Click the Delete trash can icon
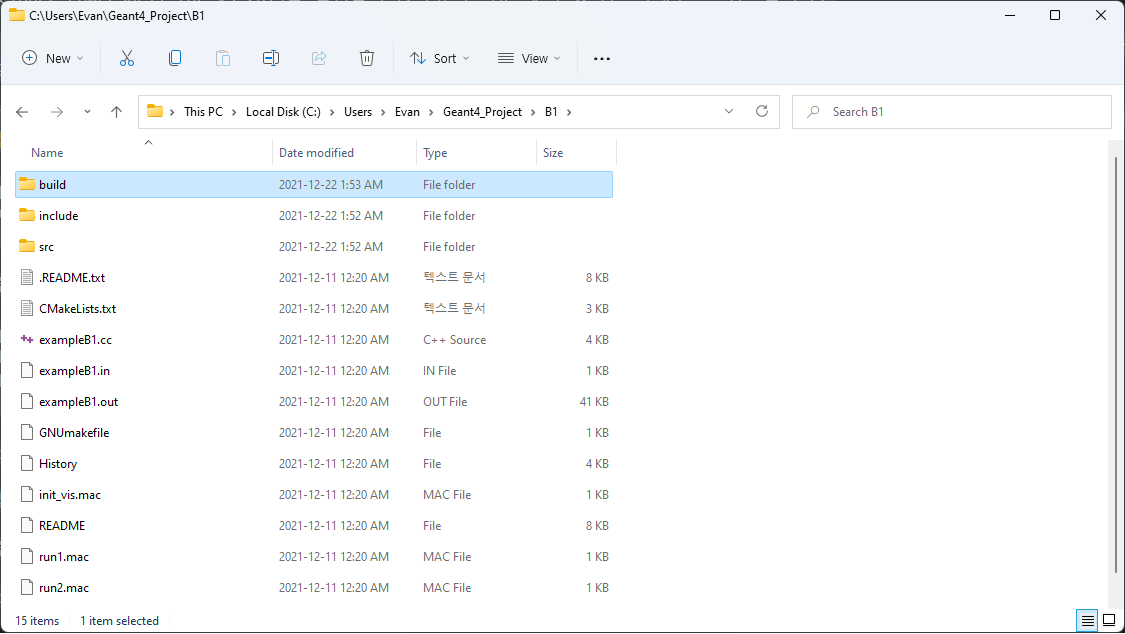 pos(367,59)
